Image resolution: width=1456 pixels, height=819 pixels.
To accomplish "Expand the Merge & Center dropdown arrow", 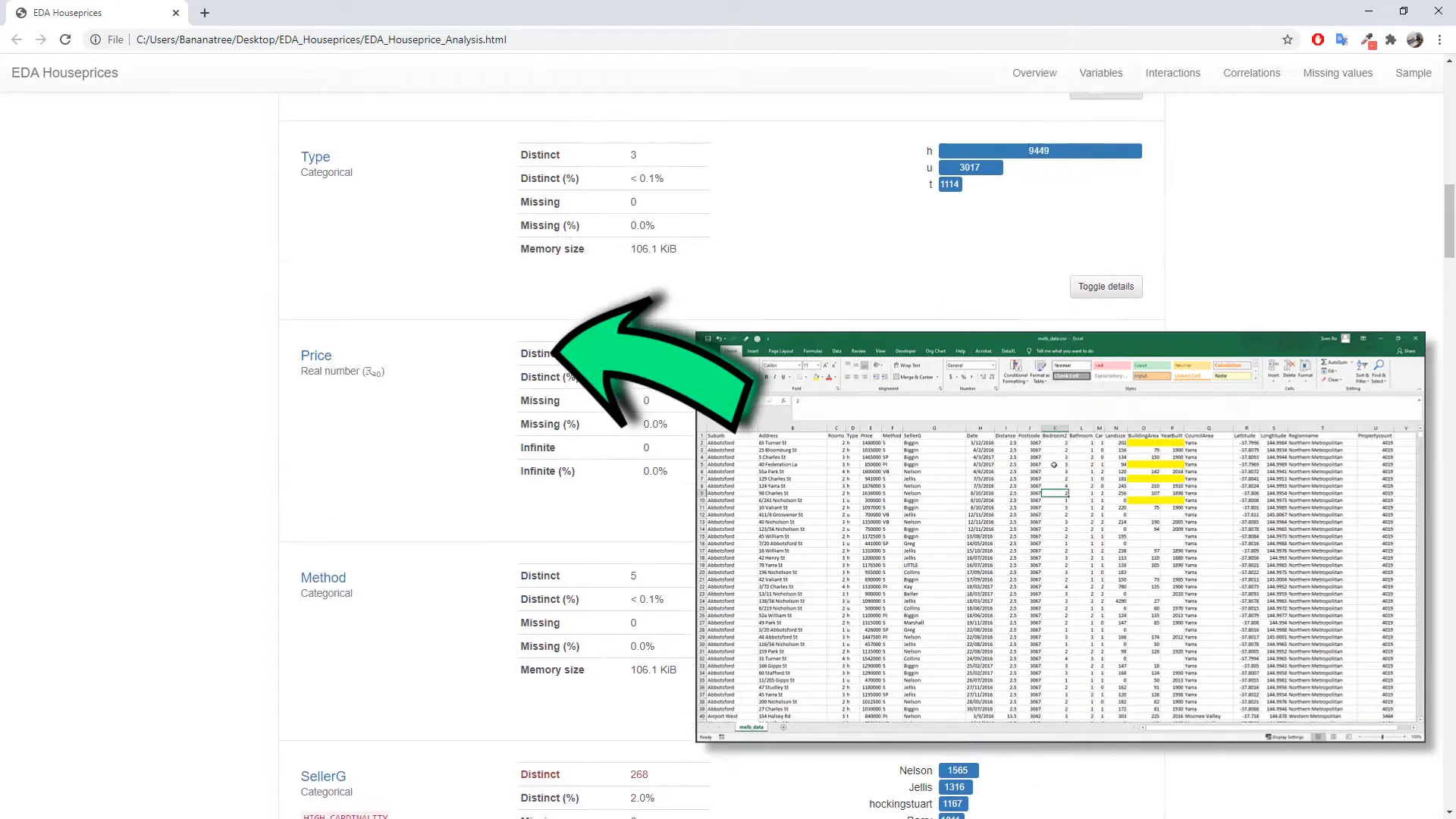I will pyautogui.click(x=938, y=377).
